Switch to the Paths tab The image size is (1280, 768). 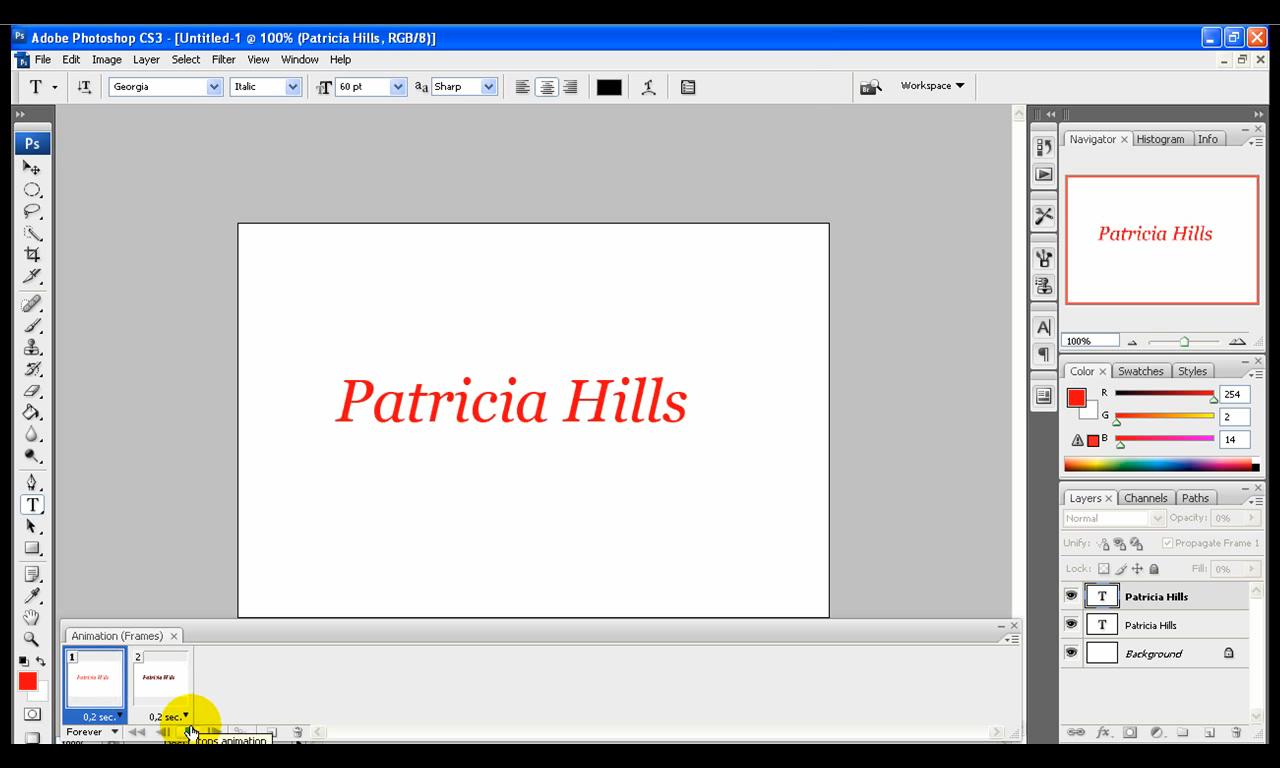click(x=1195, y=498)
